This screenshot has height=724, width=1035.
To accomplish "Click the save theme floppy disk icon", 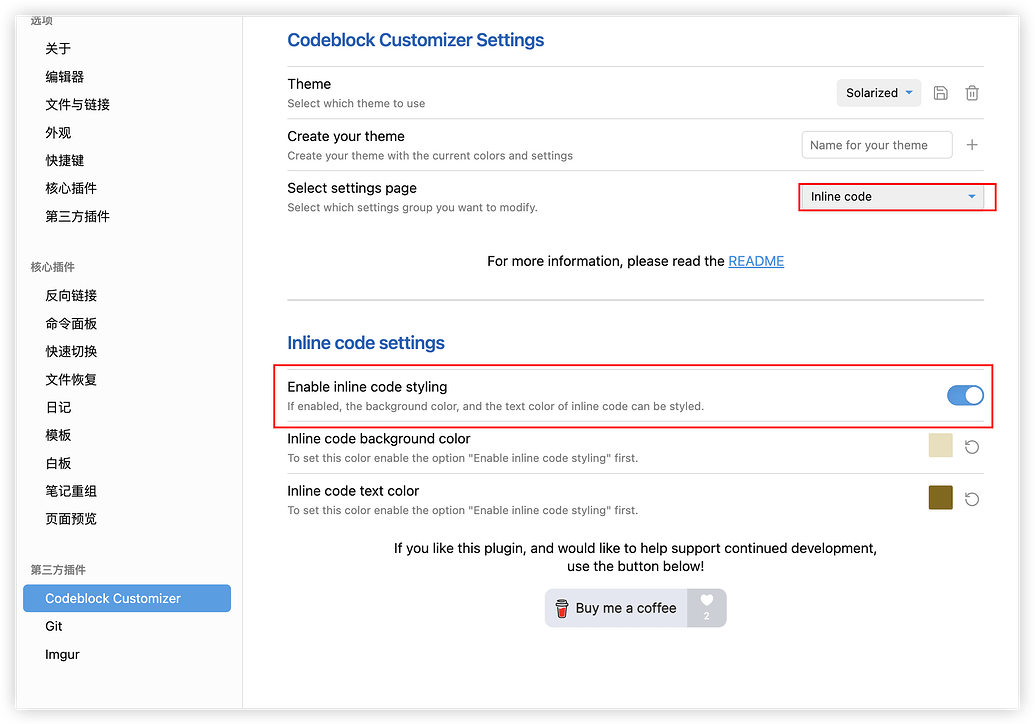I will point(940,93).
